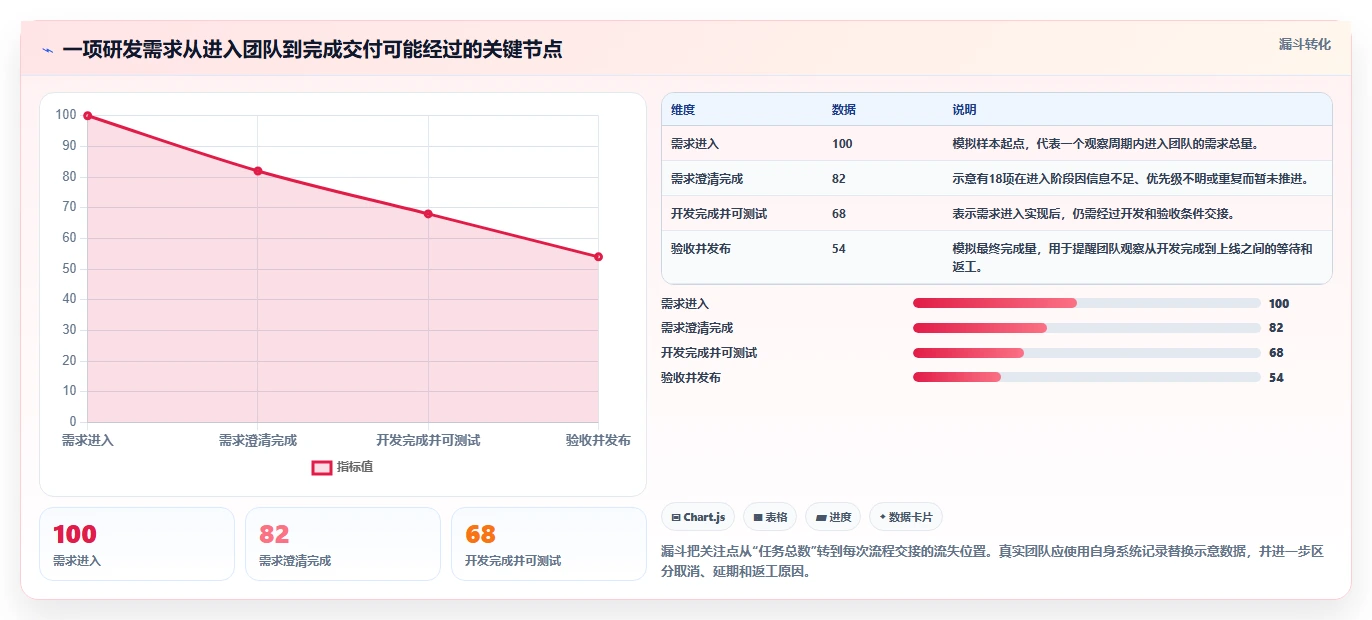
Task: Click the 需求澄清完成 x-axis label
Action: [x=258, y=441]
